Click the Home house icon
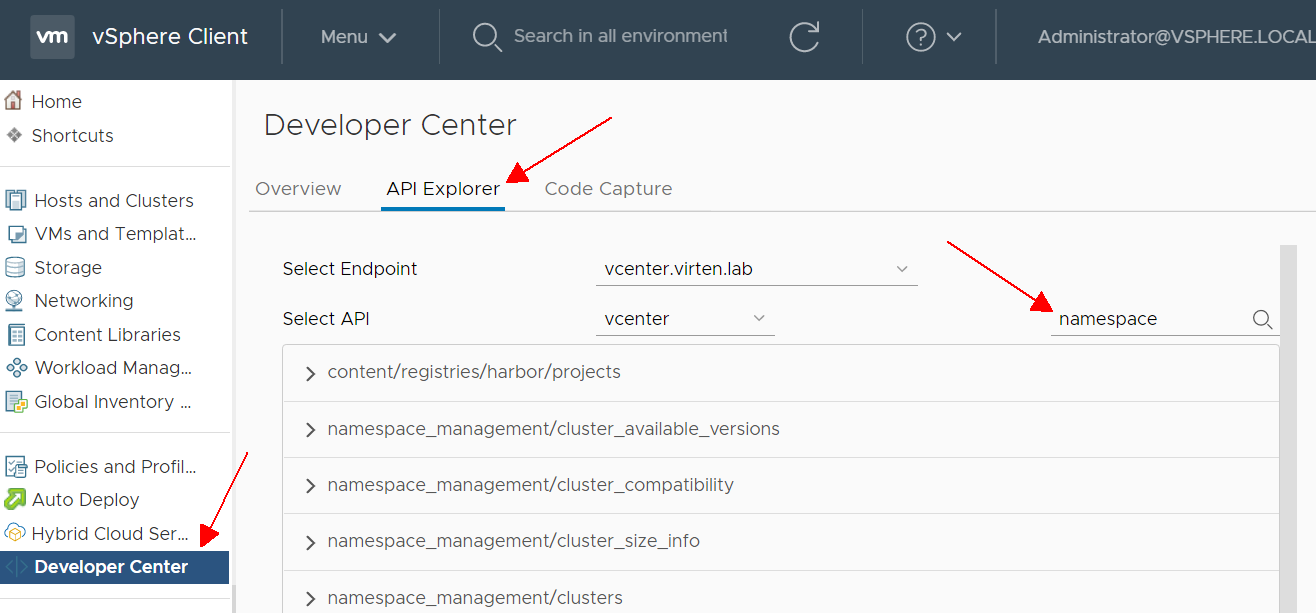Viewport: 1316px width, 613px height. tap(13, 101)
